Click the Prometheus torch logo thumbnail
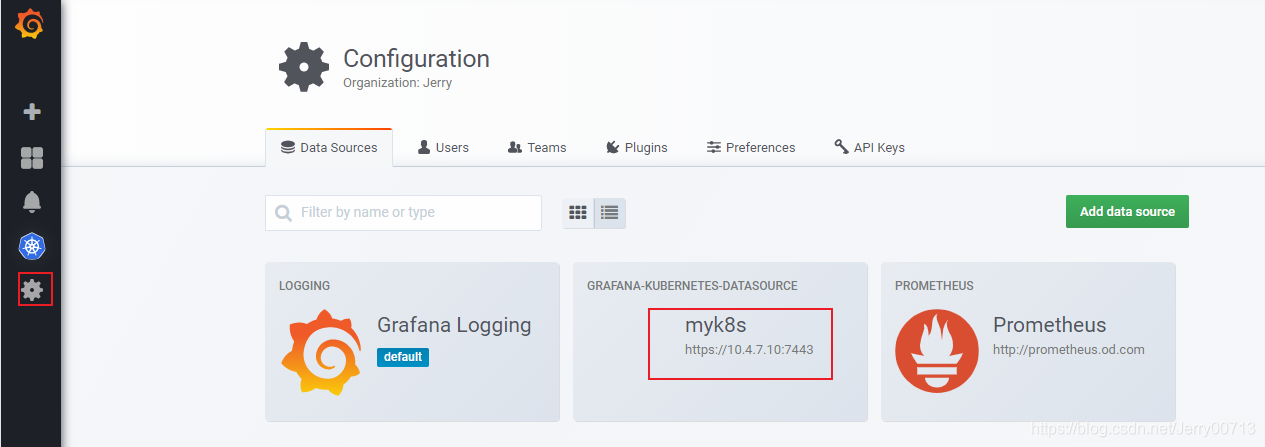 (x=936, y=351)
